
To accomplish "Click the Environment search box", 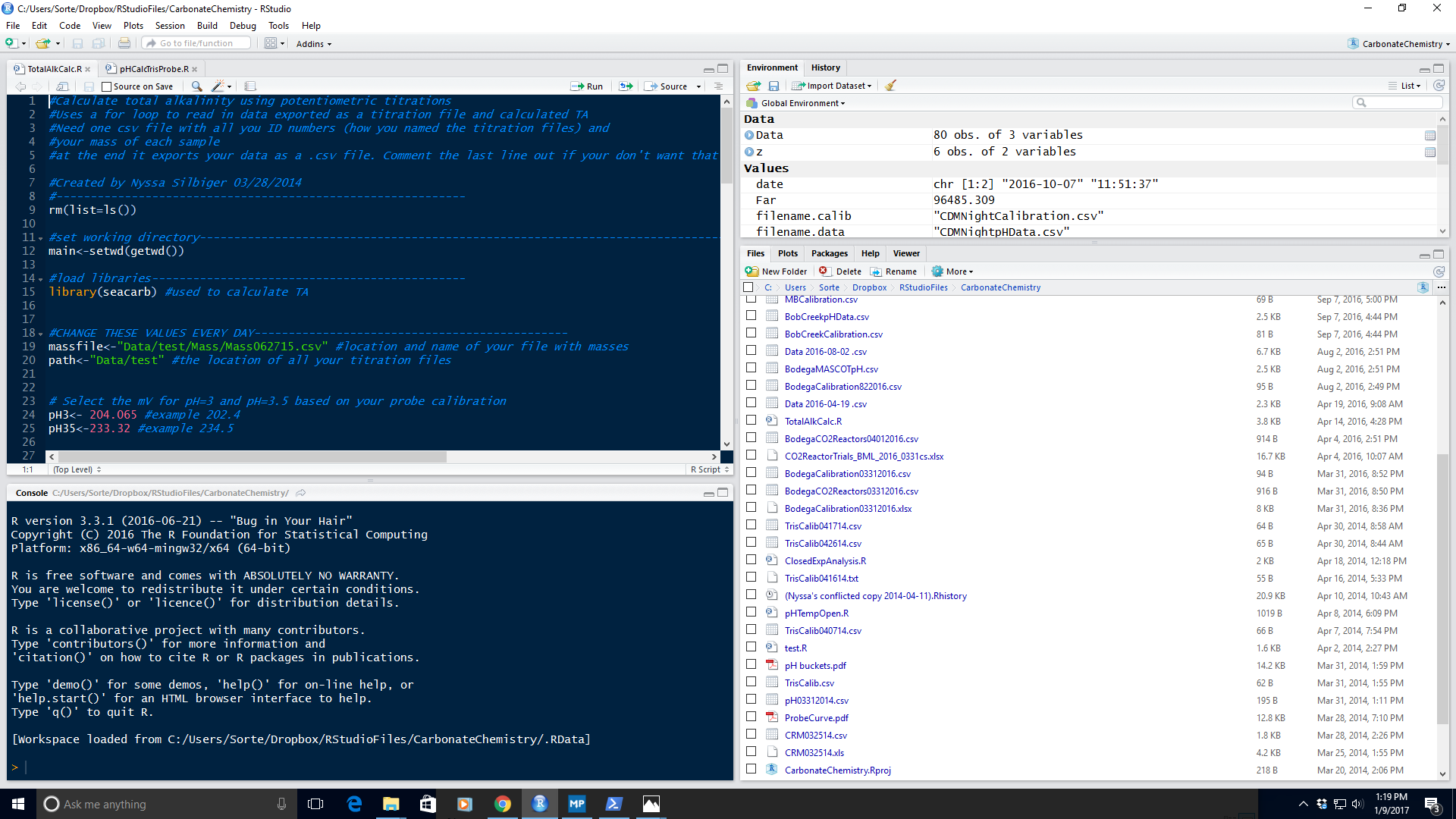I will pyautogui.click(x=1397, y=102).
